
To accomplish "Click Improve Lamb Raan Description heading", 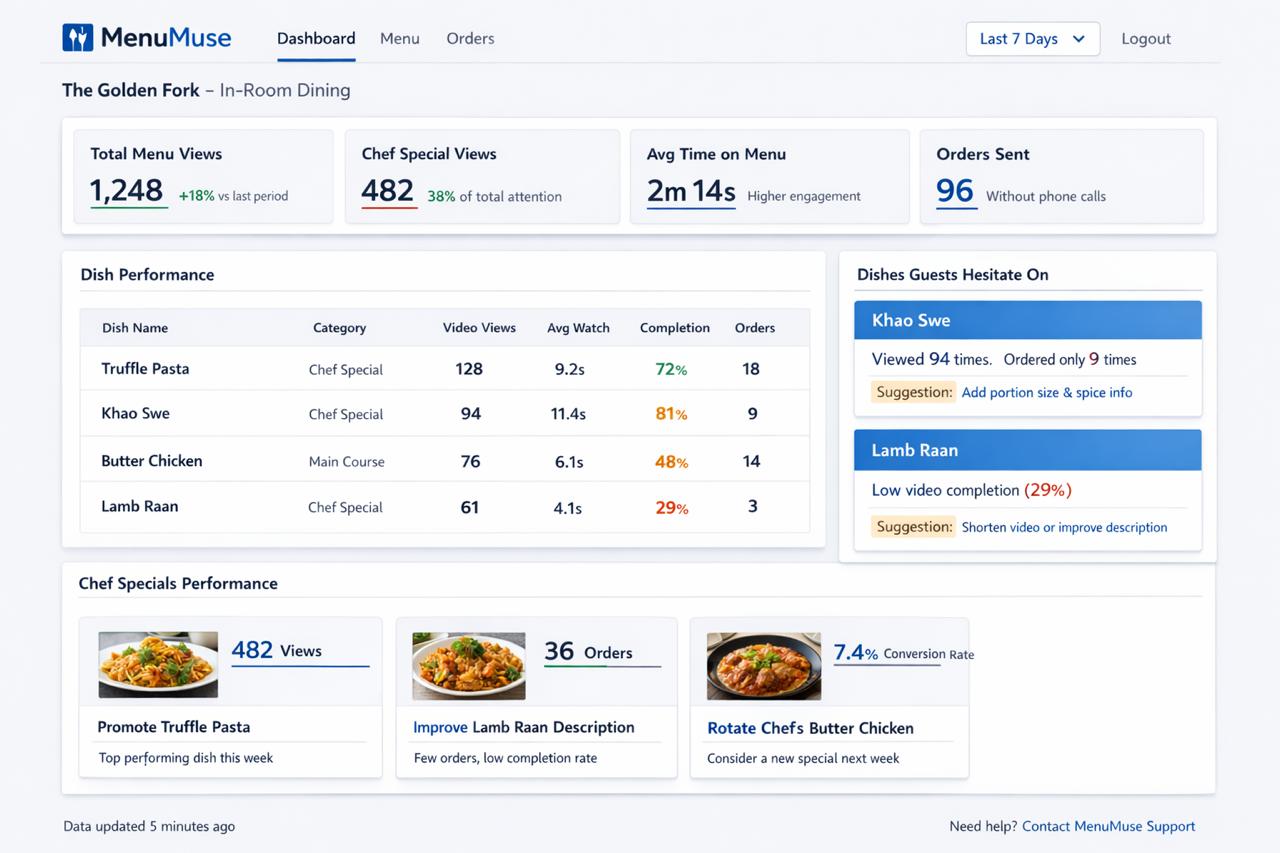I will point(523,727).
